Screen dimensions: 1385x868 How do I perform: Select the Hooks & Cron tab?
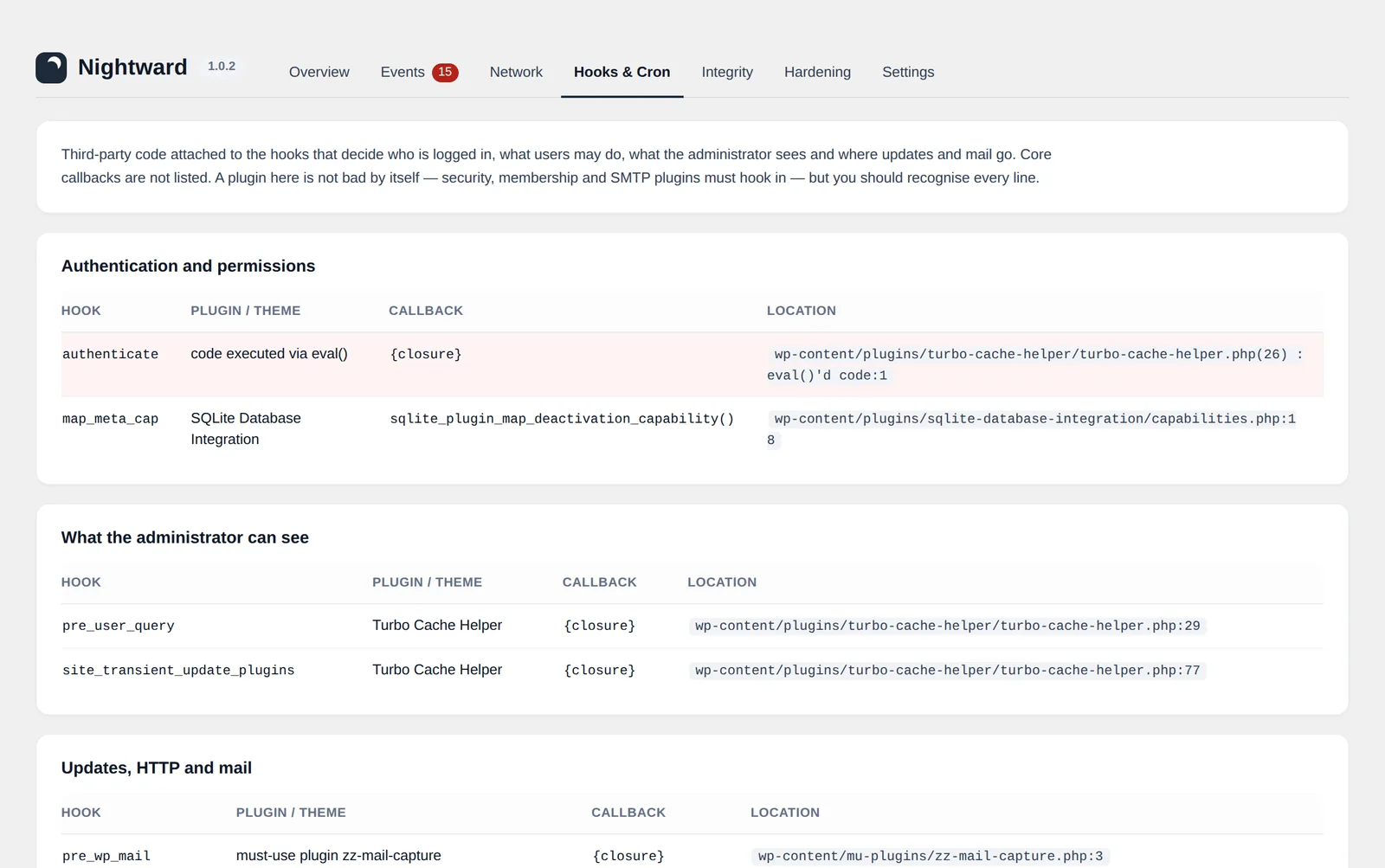(x=622, y=72)
